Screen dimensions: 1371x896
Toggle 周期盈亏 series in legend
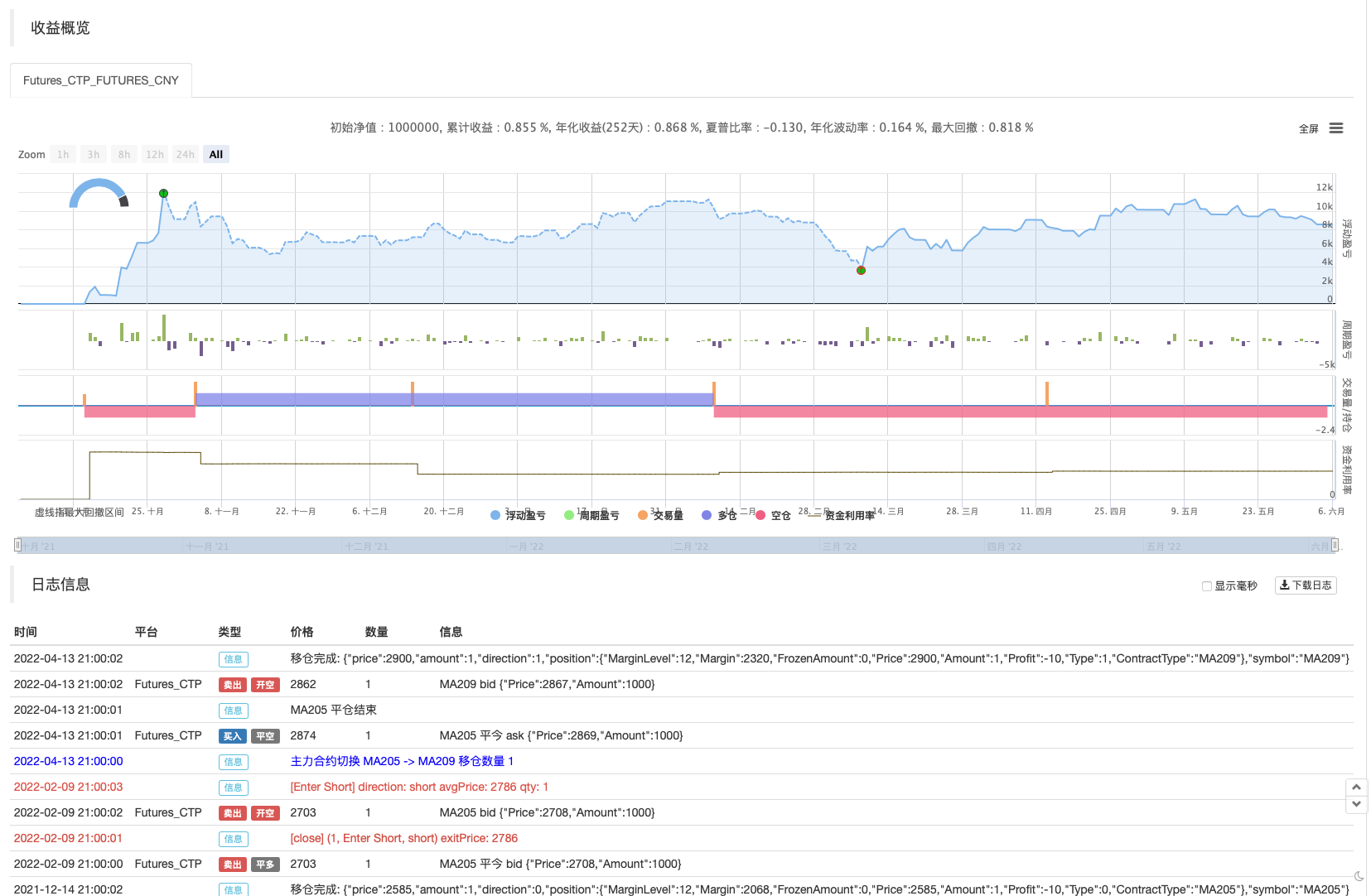click(591, 515)
